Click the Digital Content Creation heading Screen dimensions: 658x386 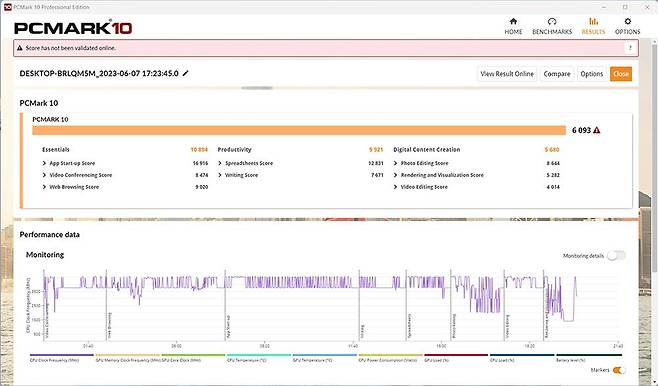(426, 150)
